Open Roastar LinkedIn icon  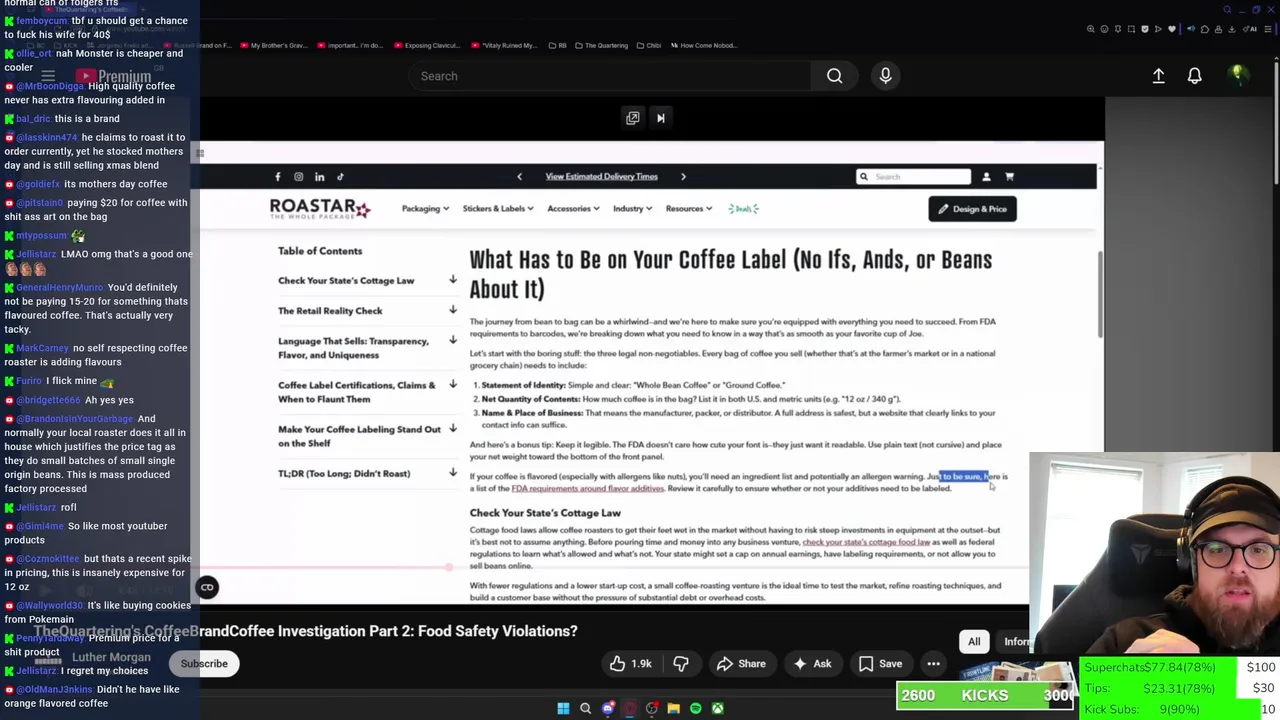(319, 177)
